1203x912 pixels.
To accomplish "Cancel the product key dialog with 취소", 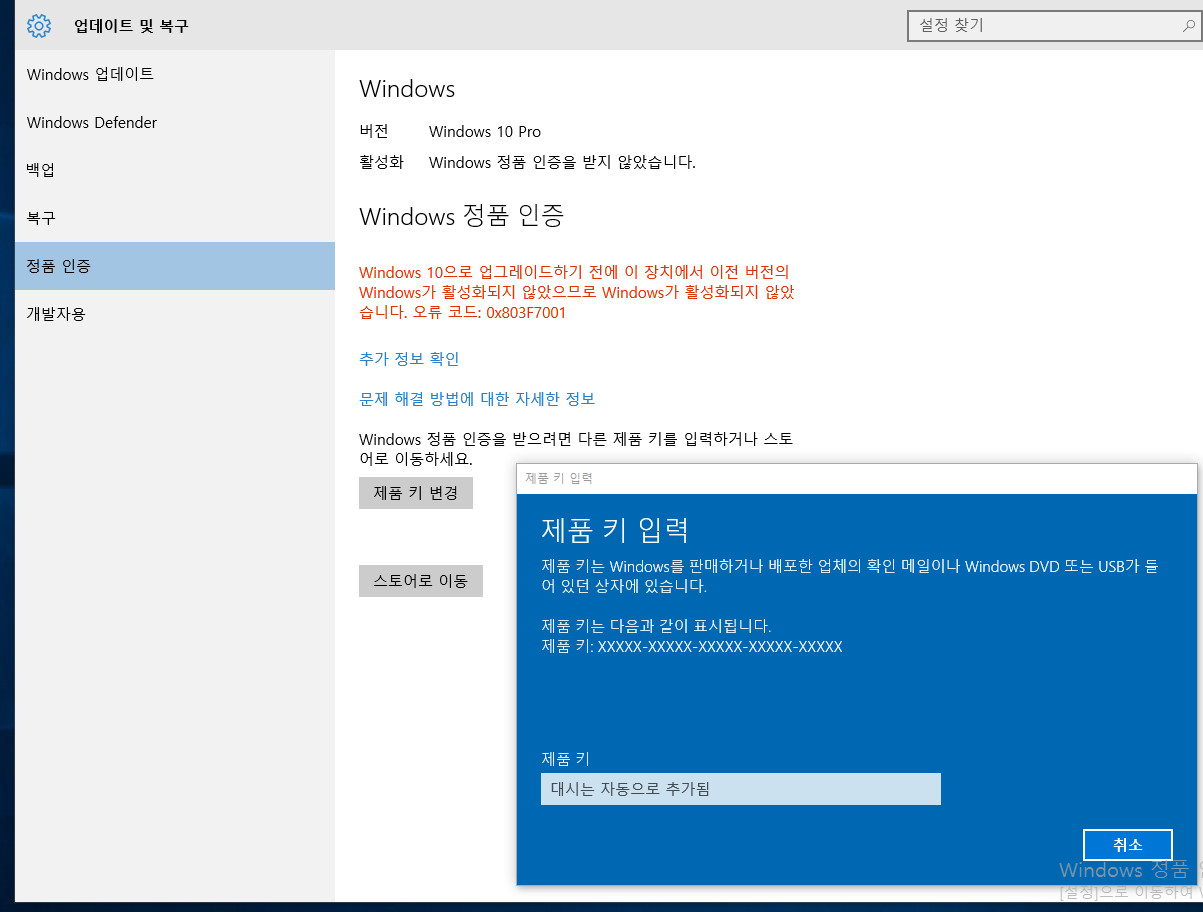I will (x=1128, y=845).
